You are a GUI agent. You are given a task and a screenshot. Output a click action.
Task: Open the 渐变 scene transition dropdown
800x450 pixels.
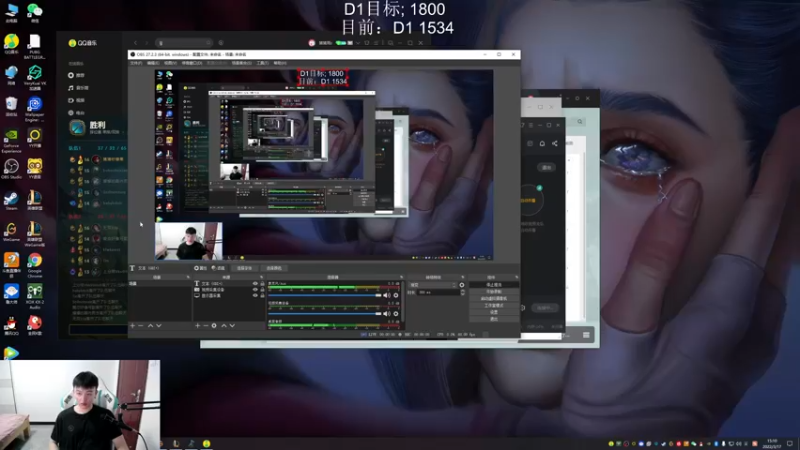pos(432,285)
